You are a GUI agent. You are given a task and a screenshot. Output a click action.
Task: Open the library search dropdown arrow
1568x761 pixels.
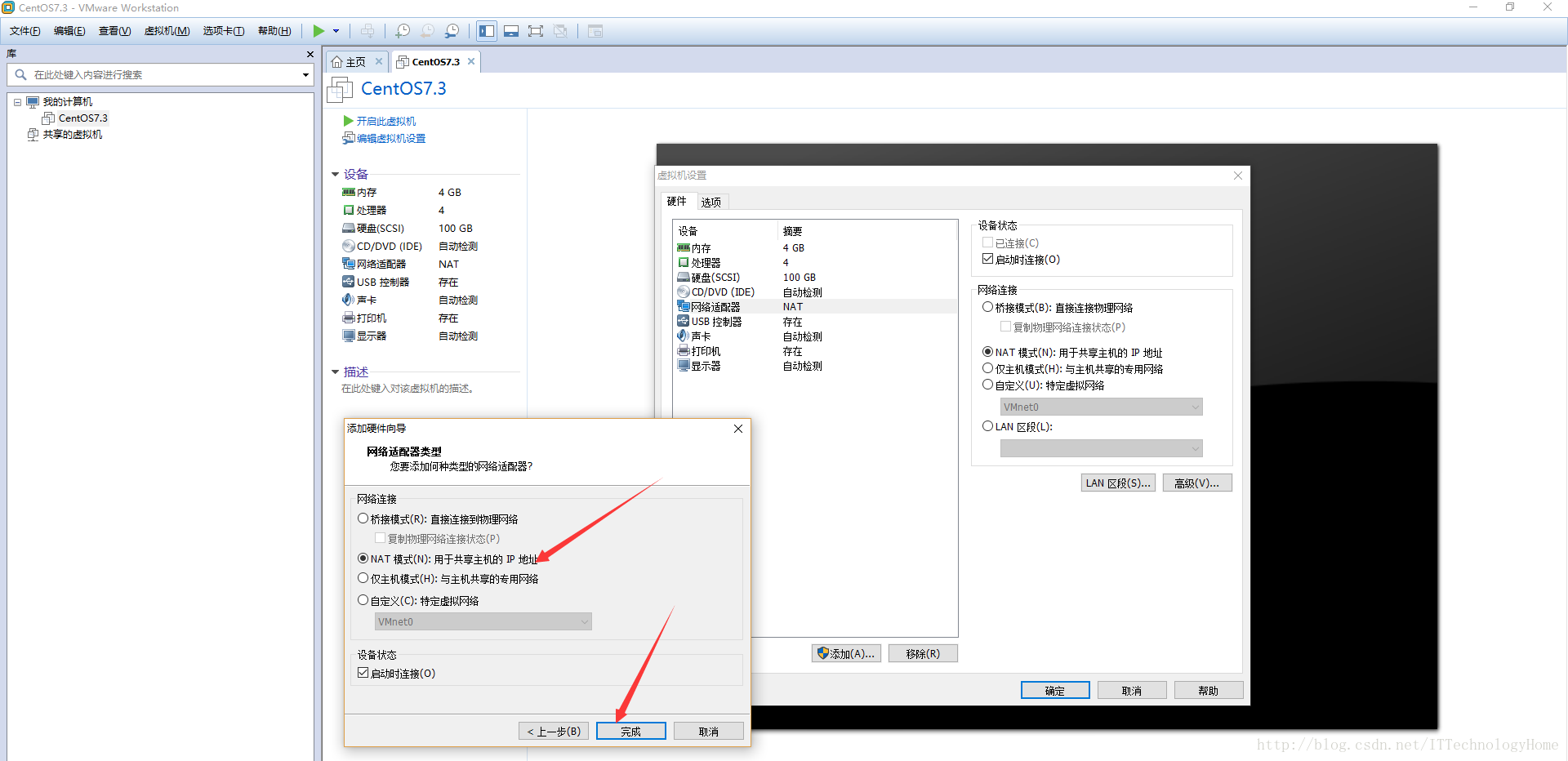coord(305,75)
